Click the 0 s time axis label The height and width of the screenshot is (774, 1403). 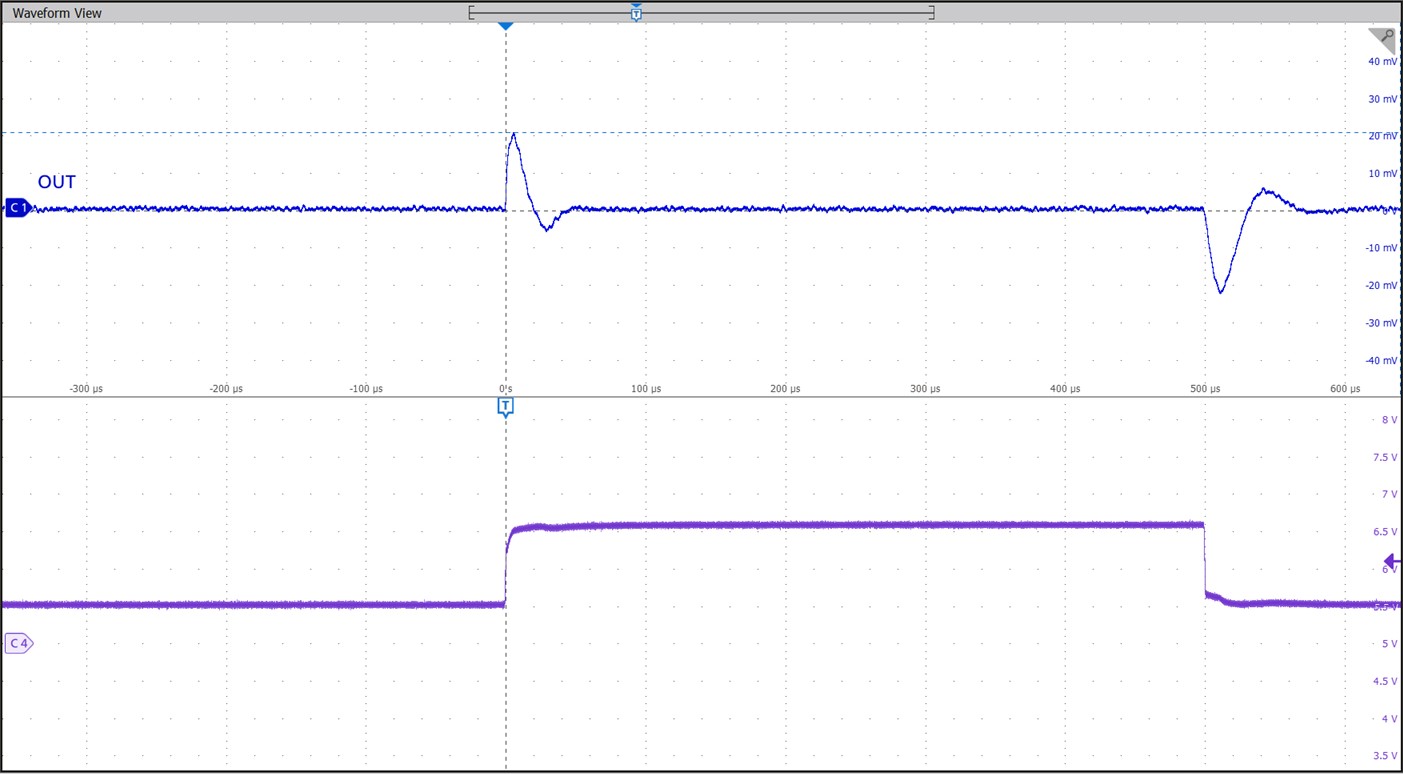pyautogui.click(x=505, y=389)
